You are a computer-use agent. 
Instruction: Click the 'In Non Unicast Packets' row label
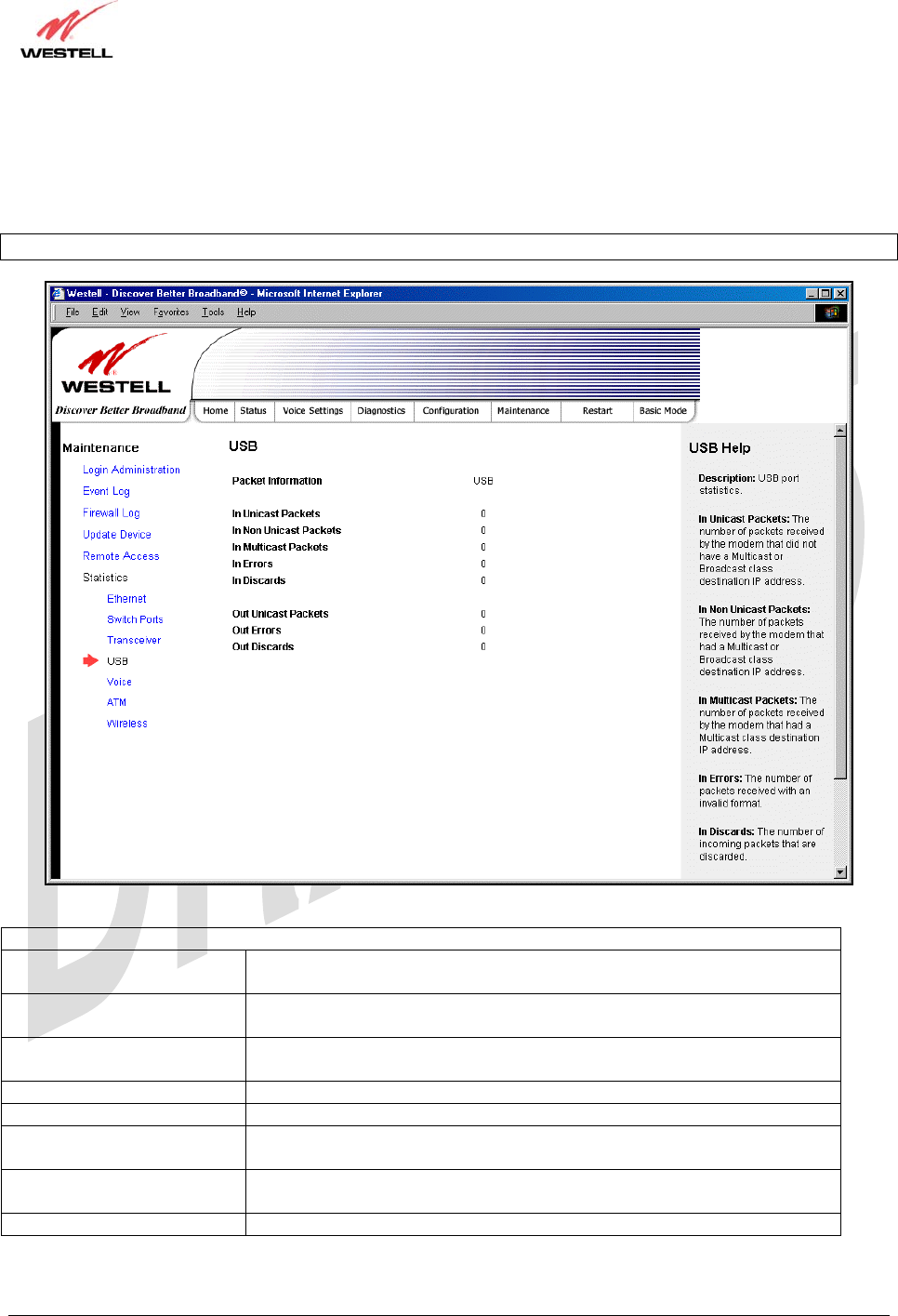[x=286, y=531]
